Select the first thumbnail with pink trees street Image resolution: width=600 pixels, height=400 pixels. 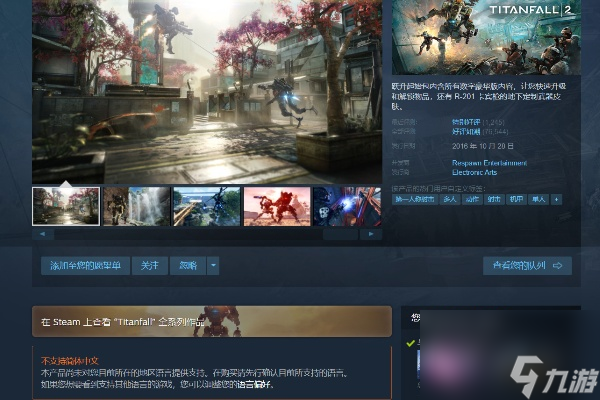point(66,206)
